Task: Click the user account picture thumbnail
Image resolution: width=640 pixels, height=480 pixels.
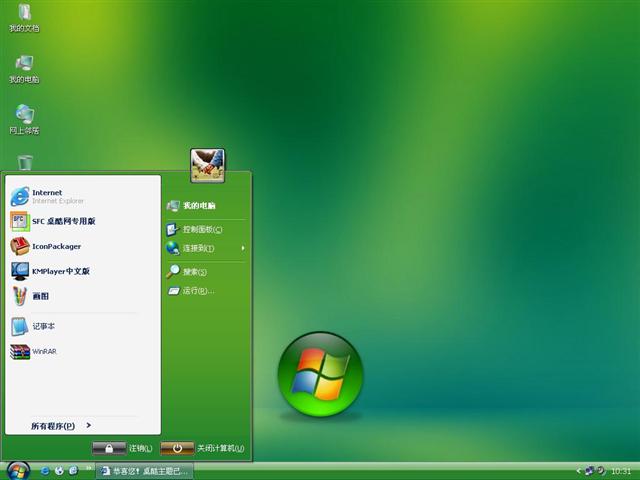Action: 207,165
